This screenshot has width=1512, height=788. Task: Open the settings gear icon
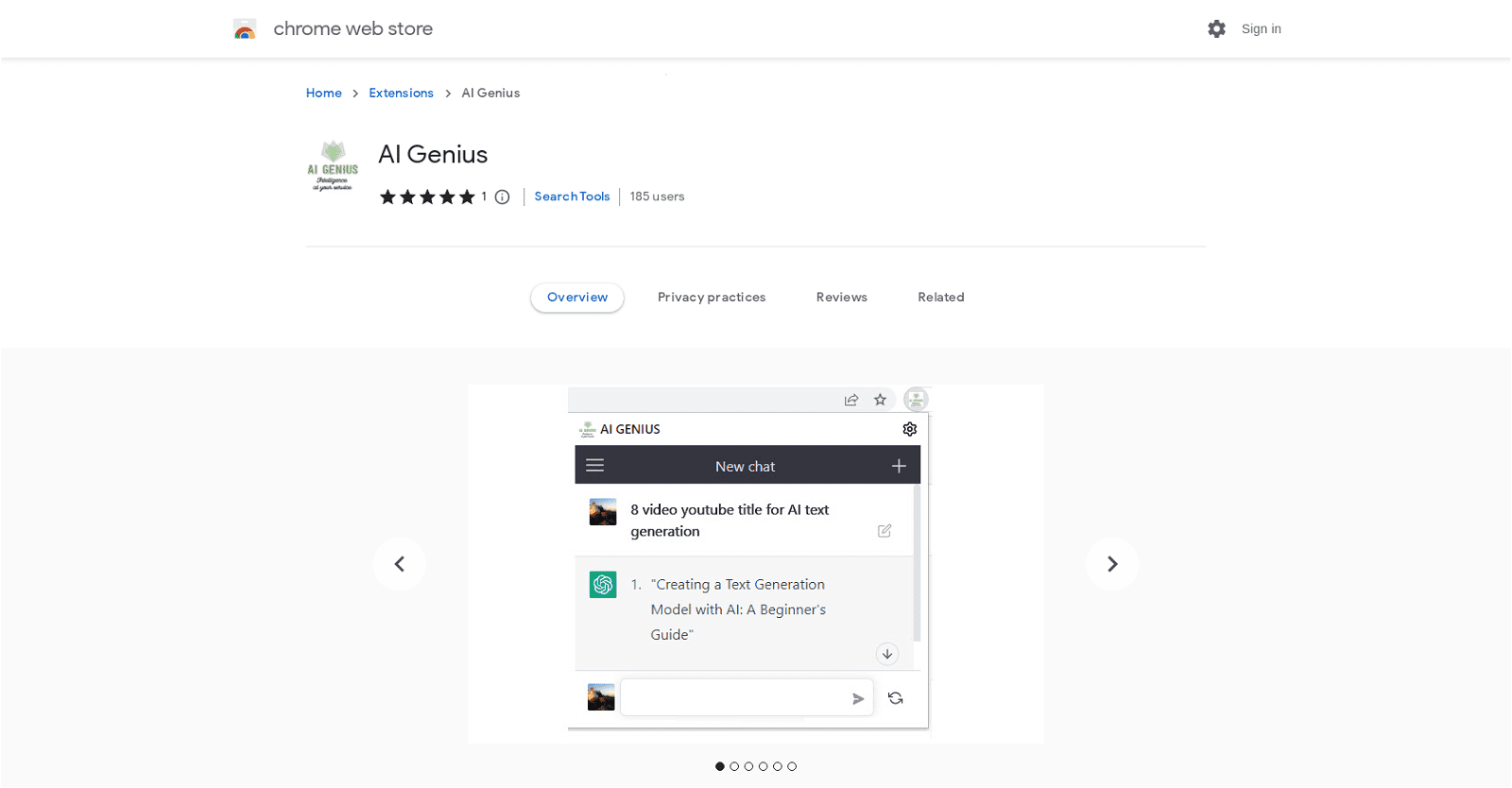tap(1216, 29)
